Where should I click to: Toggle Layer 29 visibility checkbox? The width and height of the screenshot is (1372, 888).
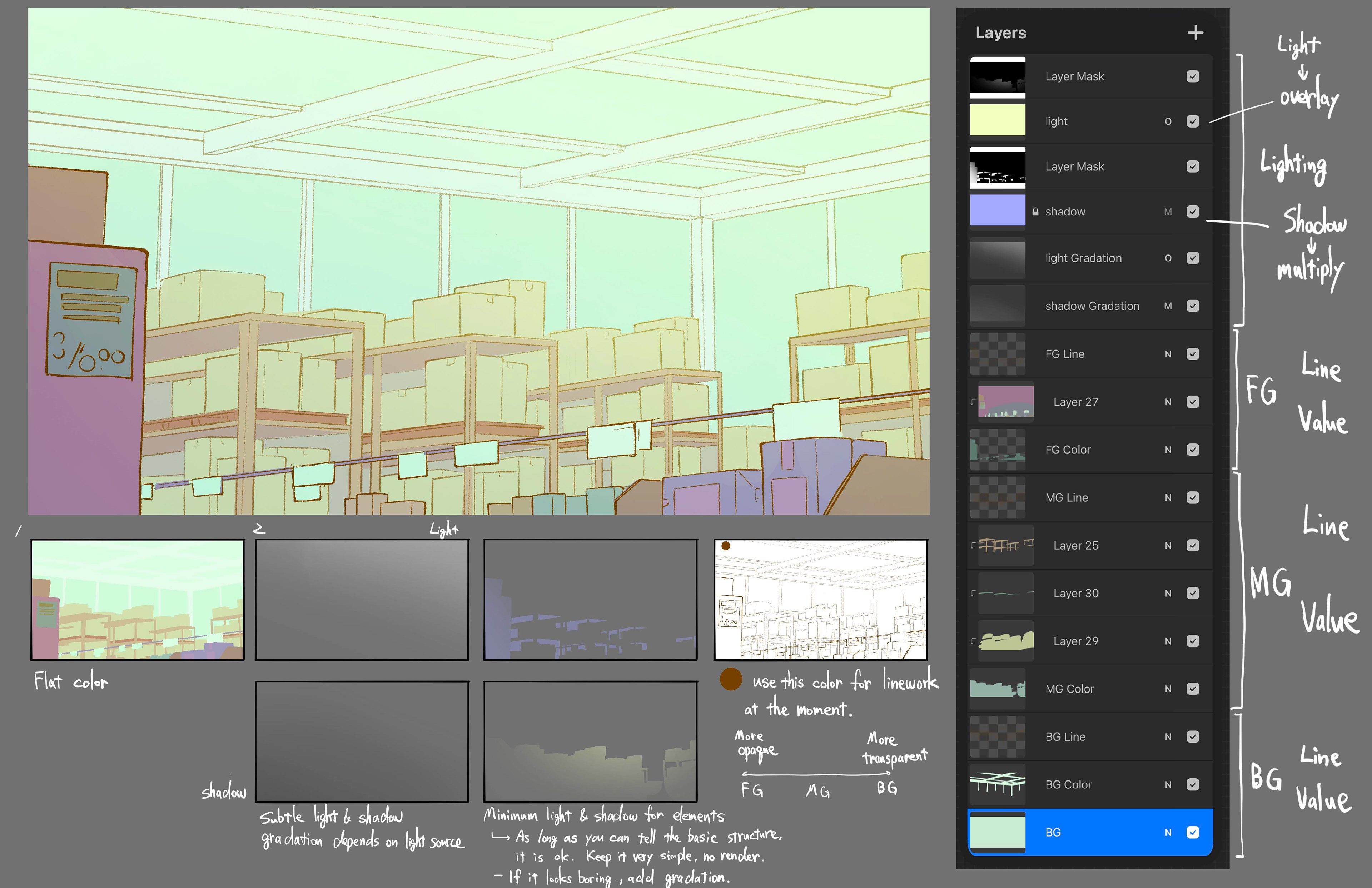coord(1193,641)
